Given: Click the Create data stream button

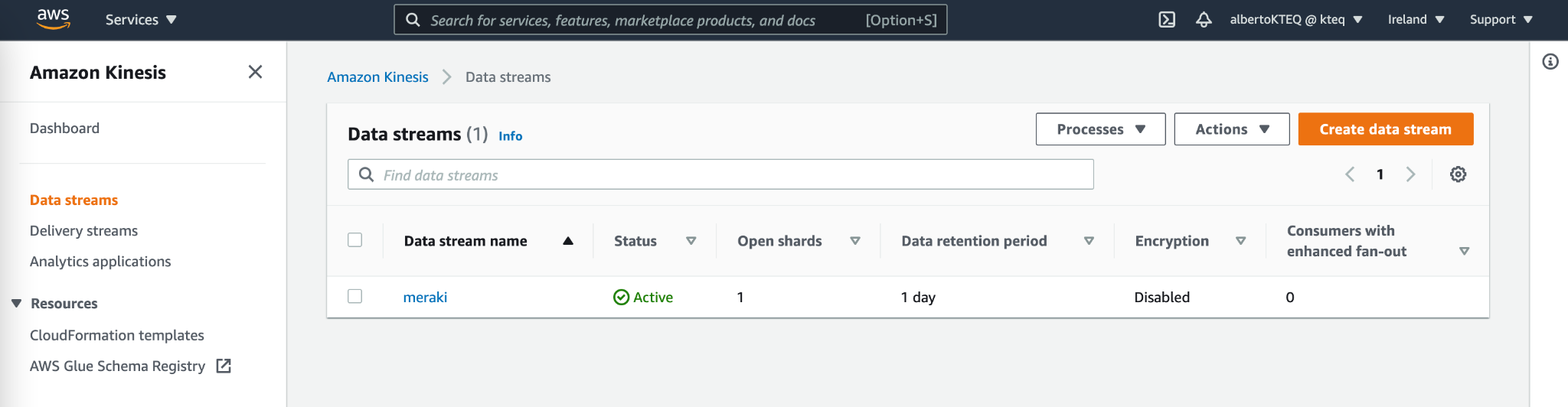Looking at the screenshot, I should [x=1386, y=129].
